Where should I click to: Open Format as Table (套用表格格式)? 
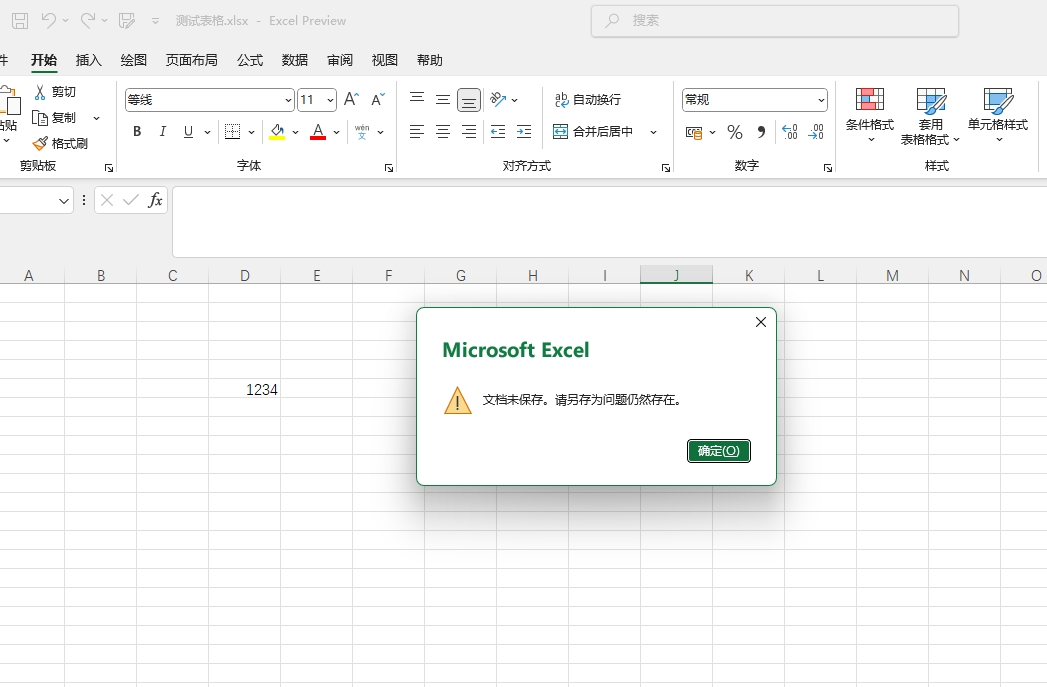coord(930,116)
